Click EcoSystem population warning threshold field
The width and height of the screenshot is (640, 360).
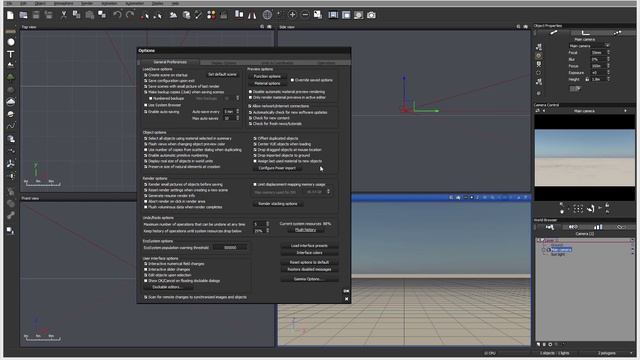(230, 247)
